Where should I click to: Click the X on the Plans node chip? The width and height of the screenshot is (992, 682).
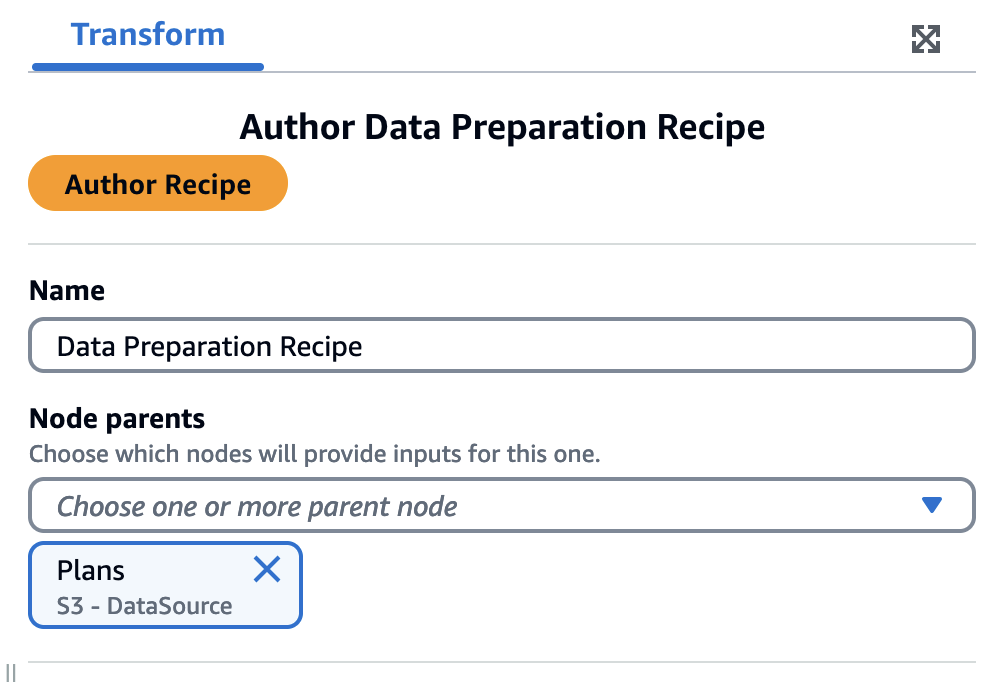[267, 569]
